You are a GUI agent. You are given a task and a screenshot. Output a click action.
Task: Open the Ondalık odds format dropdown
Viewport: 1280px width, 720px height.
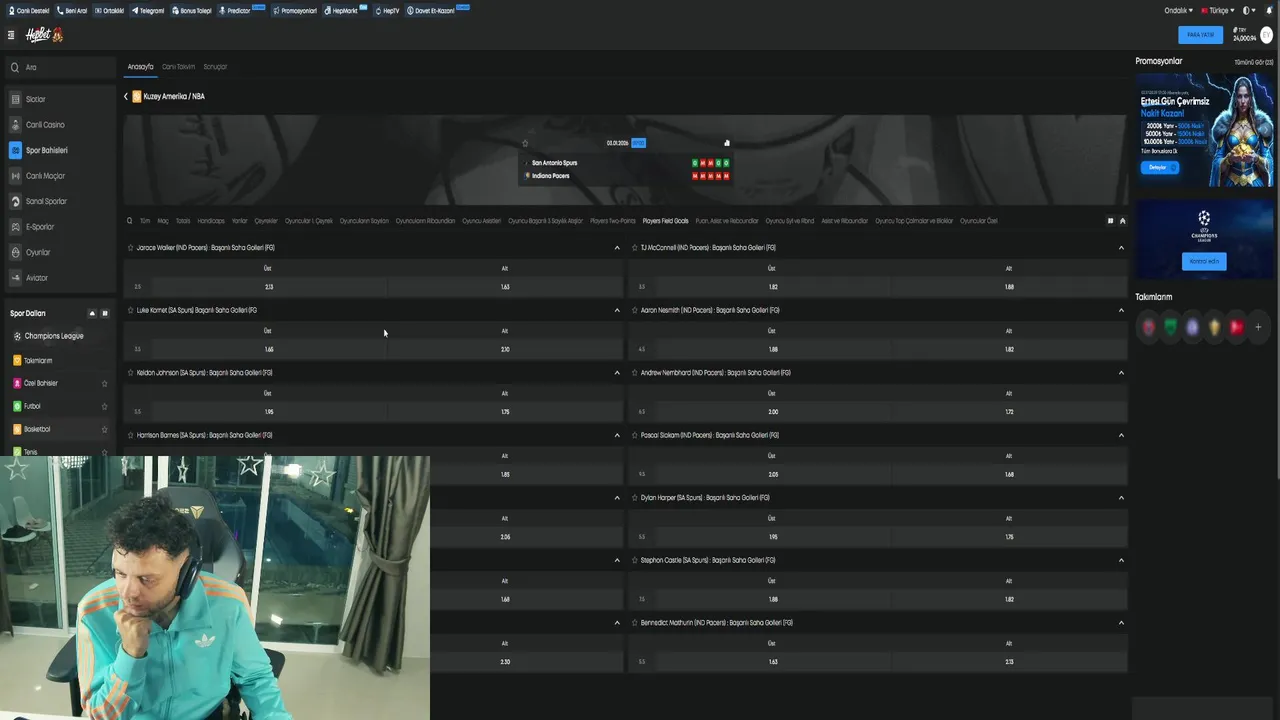pos(1179,10)
